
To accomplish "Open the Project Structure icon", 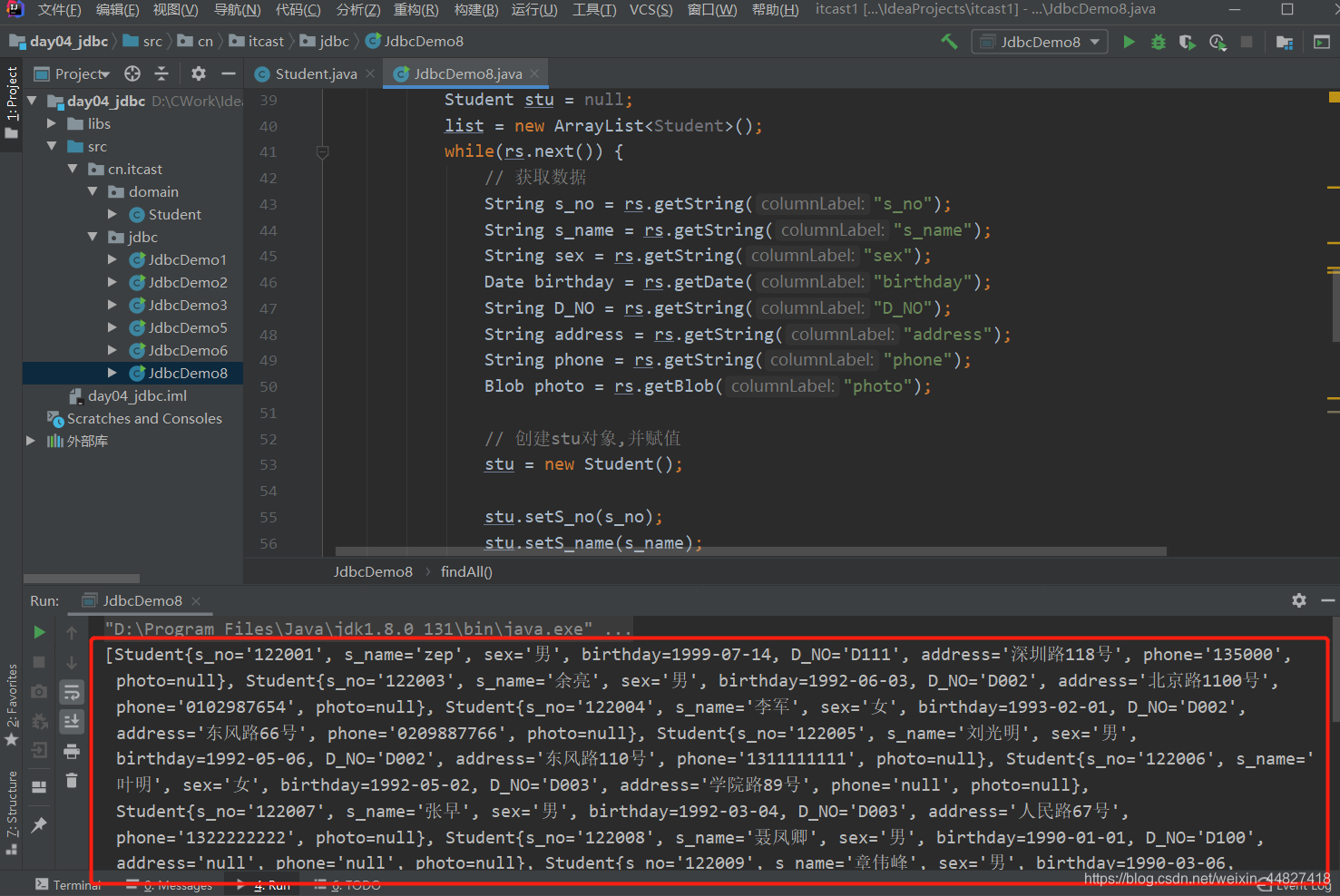I will tap(1285, 42).
